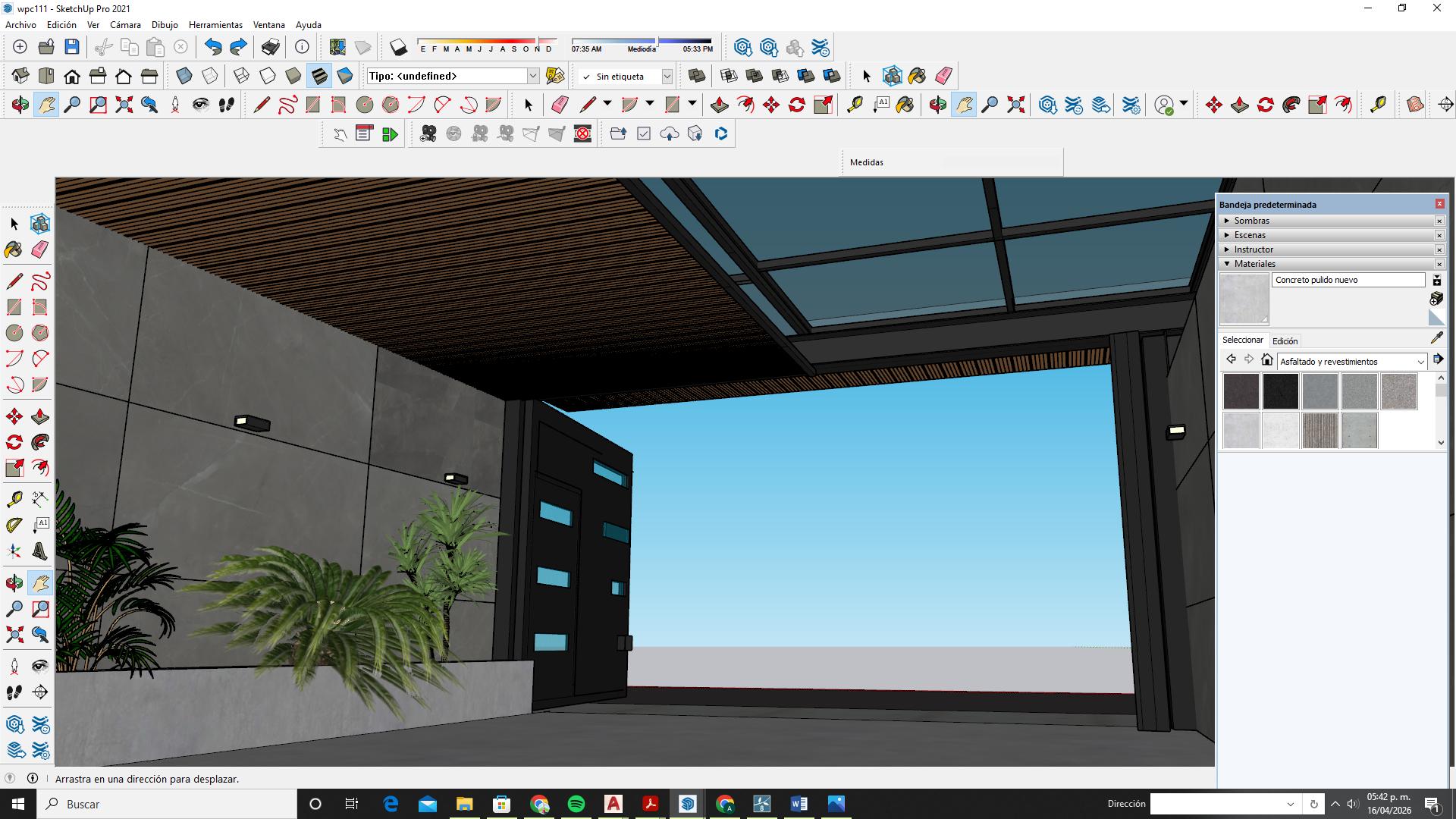
Task: Toggle Shaded With Textures style
Action: (x=319, y=76)
